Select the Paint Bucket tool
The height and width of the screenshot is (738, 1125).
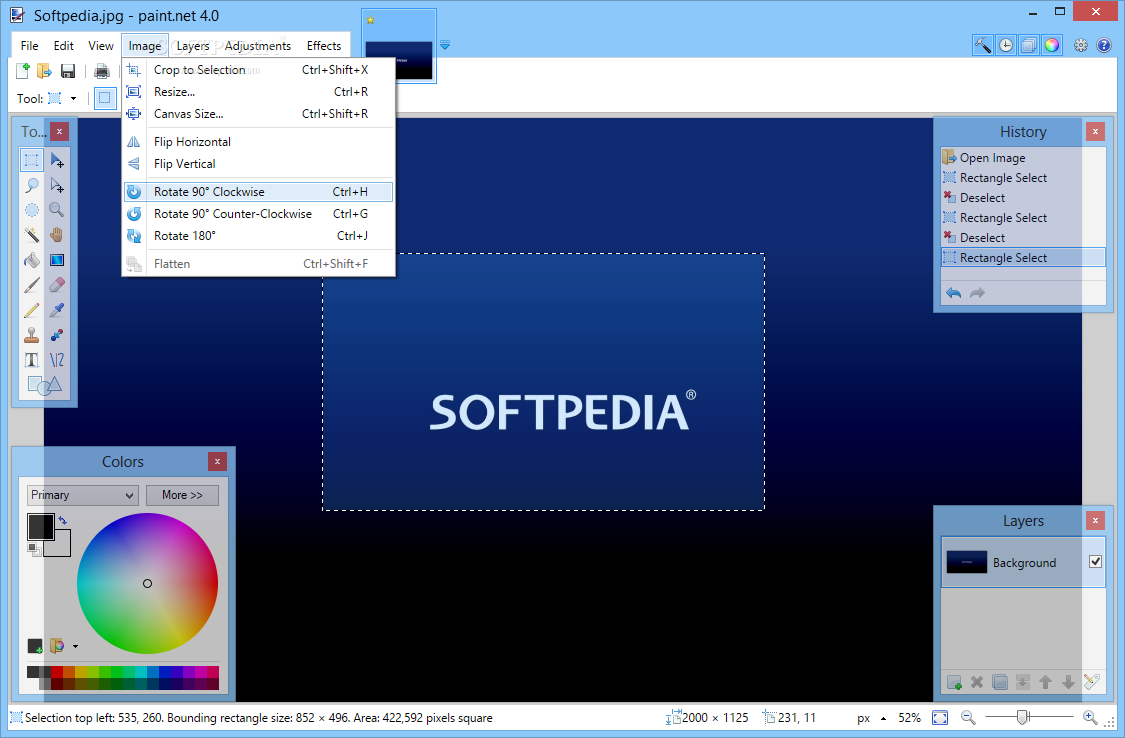[32, 260]
